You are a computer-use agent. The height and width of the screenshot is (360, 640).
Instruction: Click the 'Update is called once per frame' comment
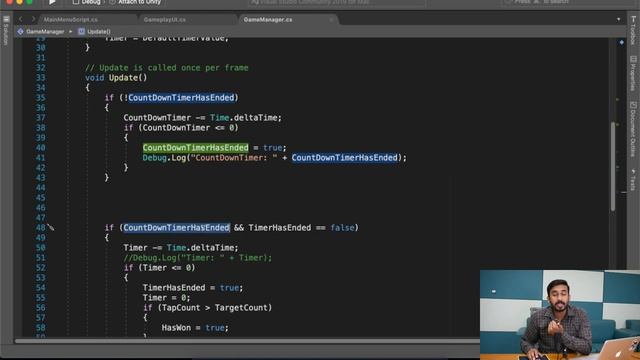click(x=167, y=67)
